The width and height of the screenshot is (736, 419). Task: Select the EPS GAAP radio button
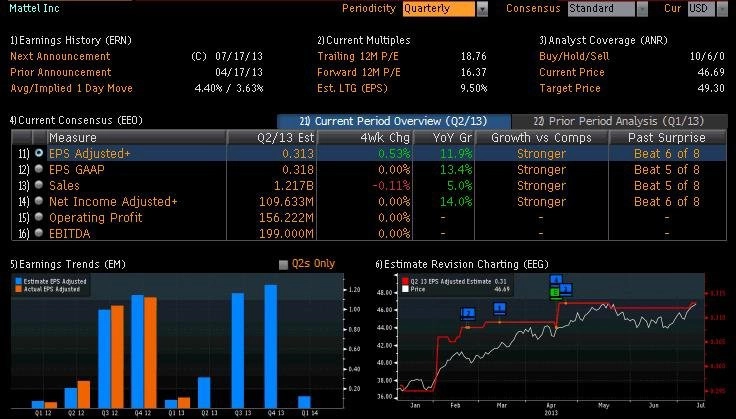pyautogui.click(x=39, y=168)
